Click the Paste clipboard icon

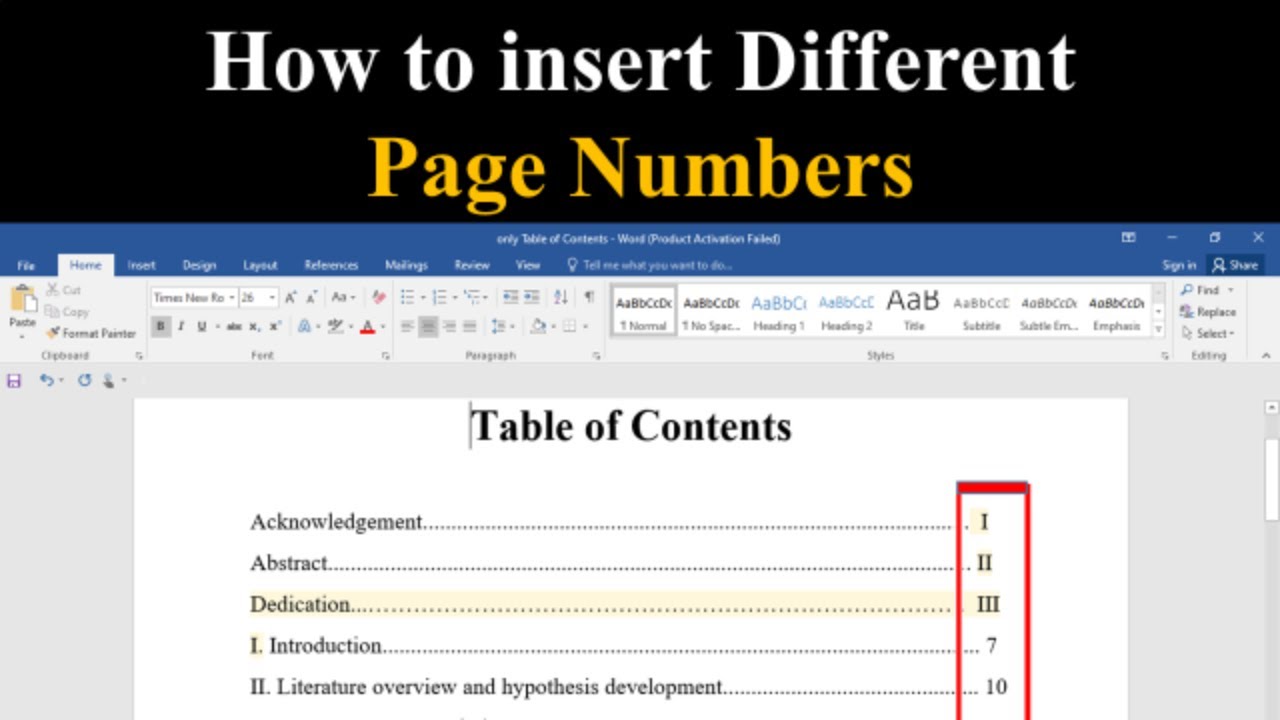(x=22, y=300)
